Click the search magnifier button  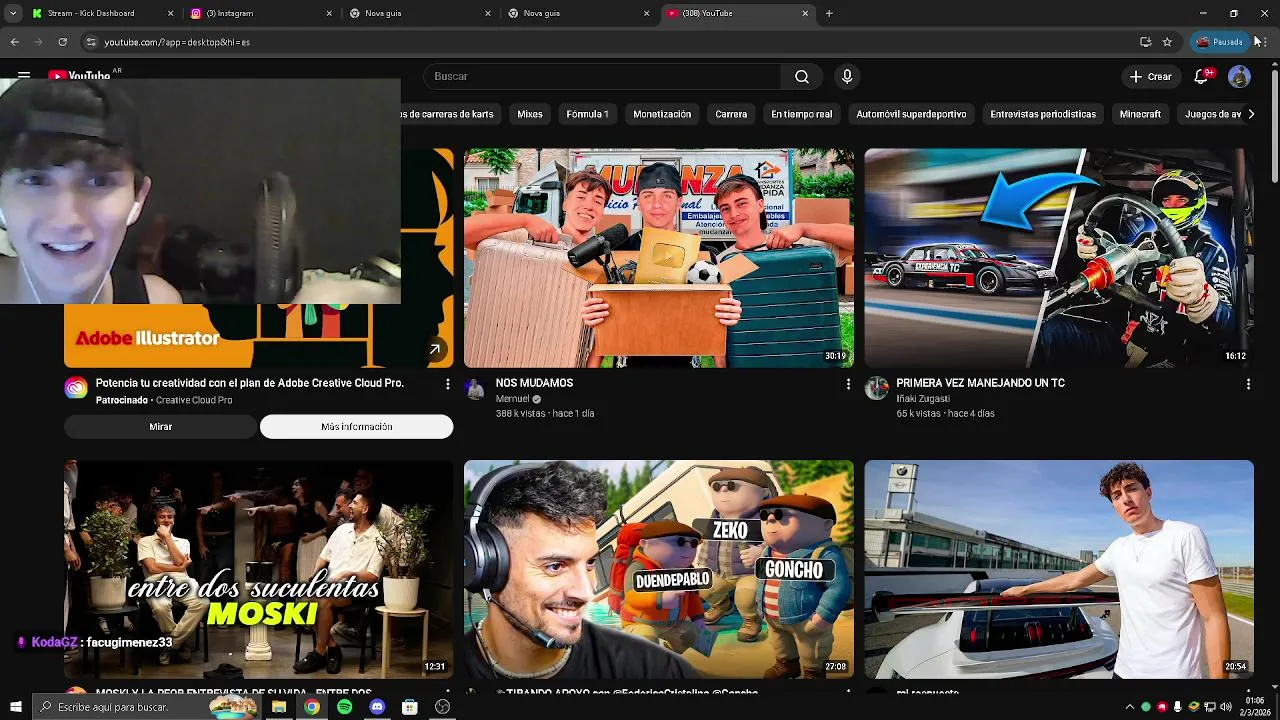802,77
